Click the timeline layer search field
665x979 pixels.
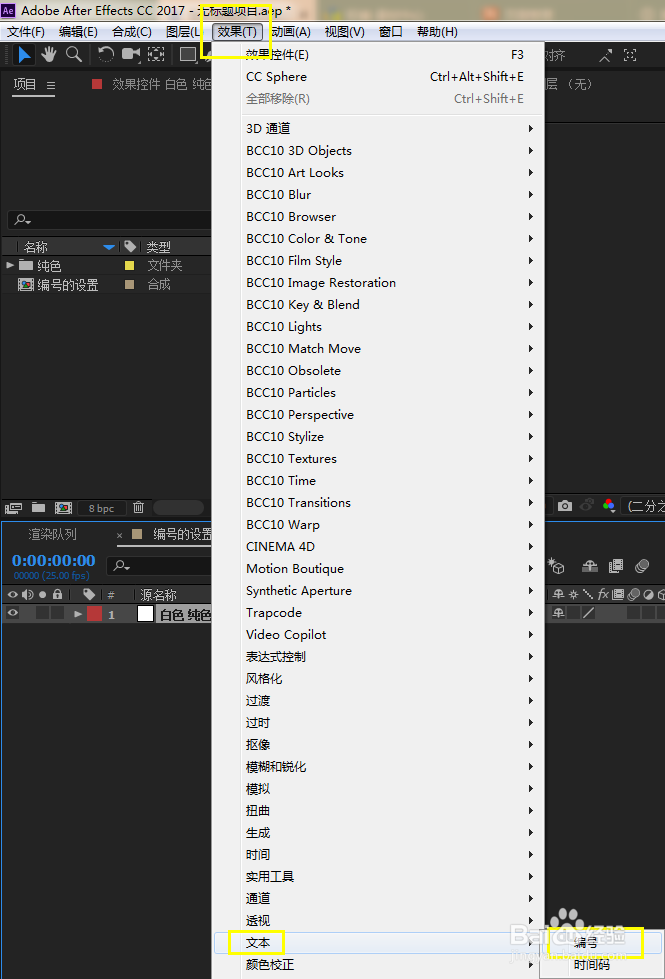pyautogui.click(x=160, y=566)
